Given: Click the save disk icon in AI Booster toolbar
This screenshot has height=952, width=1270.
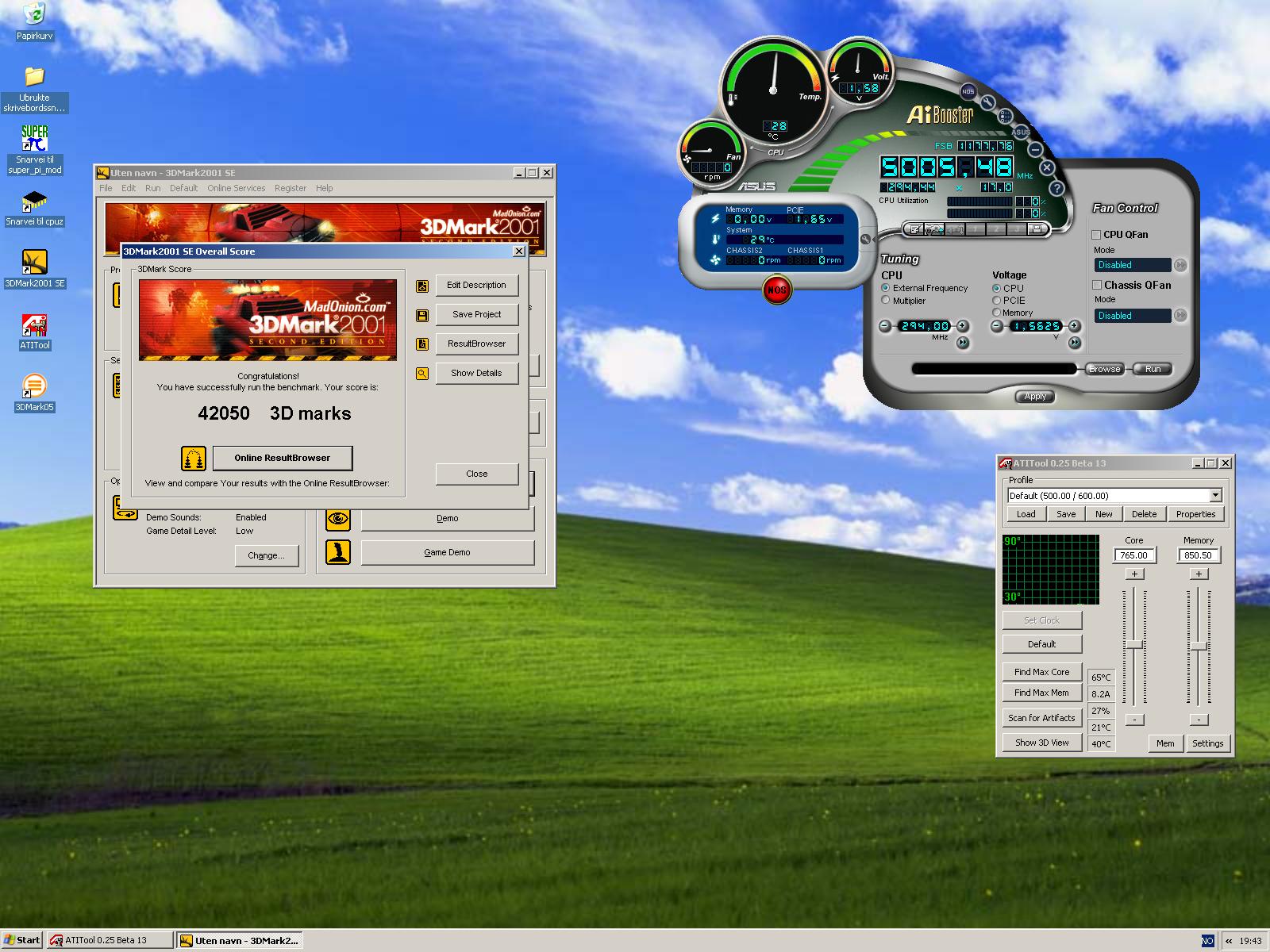Looking at the screenshot, I should click(x=1036, y=229).
